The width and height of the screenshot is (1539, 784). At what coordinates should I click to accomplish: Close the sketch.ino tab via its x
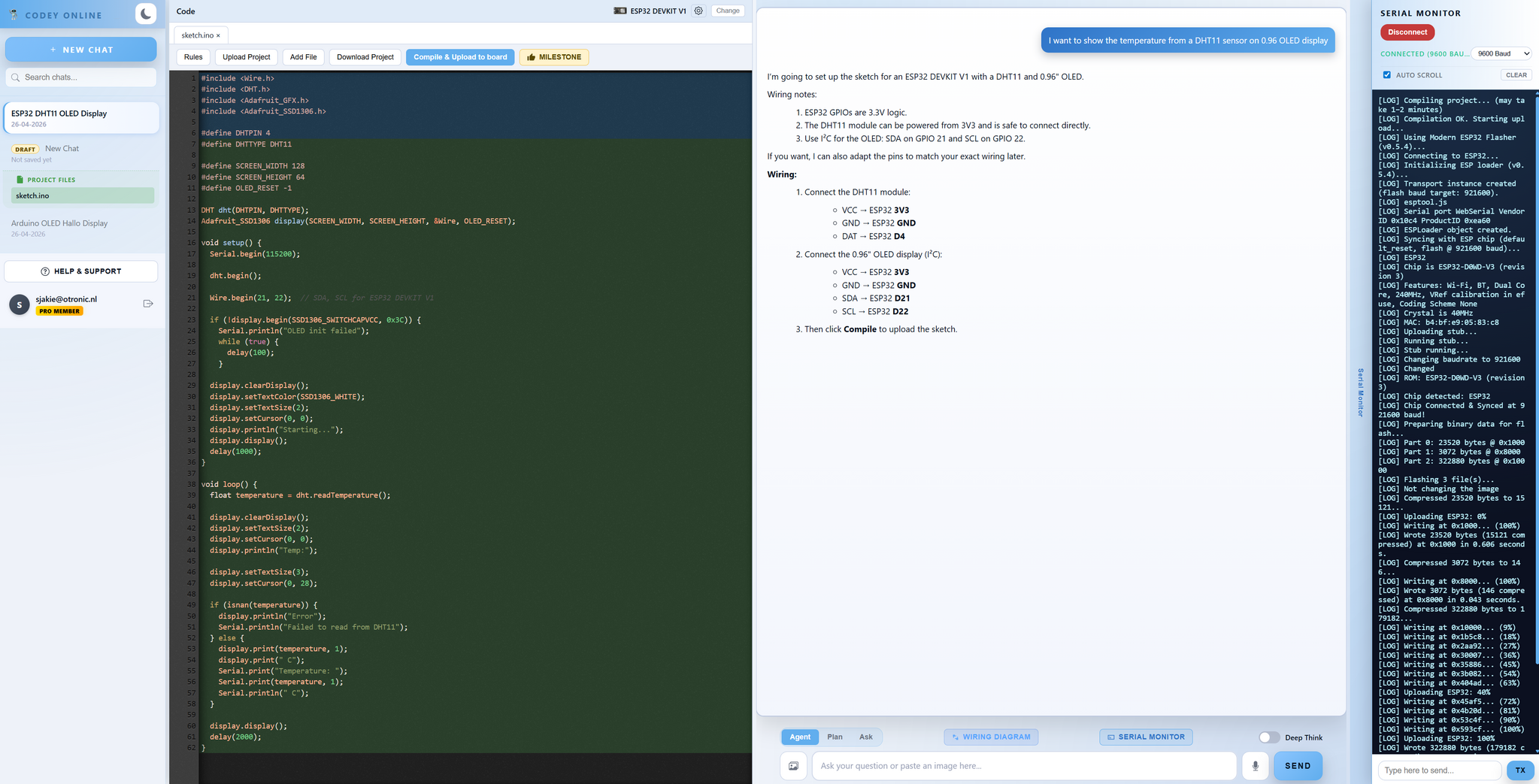pos(219,35)
